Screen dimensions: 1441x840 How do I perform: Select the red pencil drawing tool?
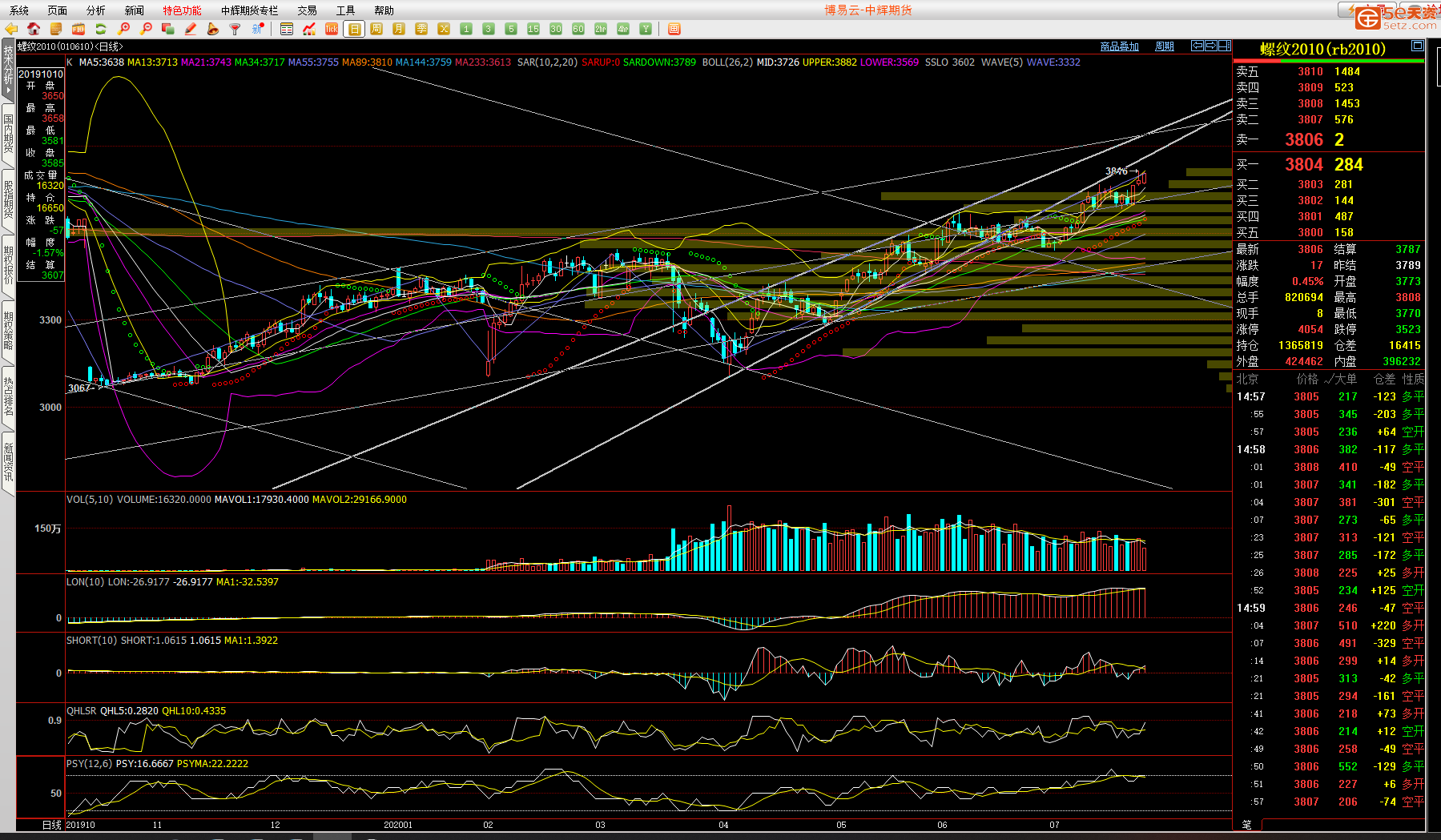point(191,29)
